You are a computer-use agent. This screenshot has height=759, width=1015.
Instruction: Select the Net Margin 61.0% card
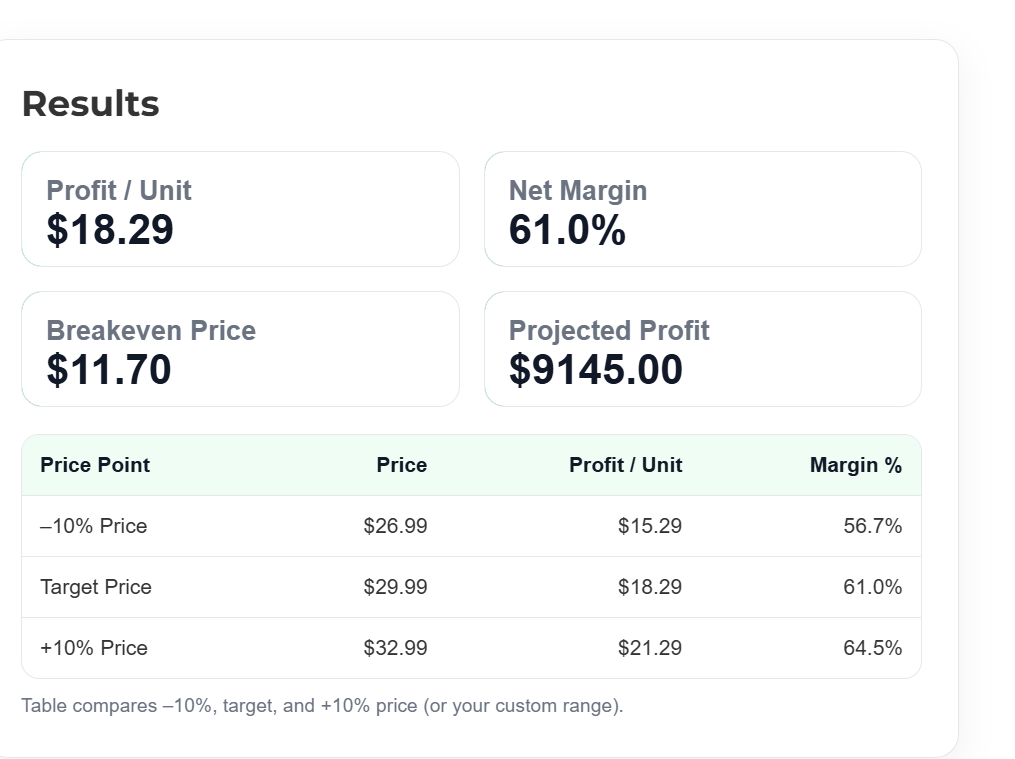(x=702, y=209)
